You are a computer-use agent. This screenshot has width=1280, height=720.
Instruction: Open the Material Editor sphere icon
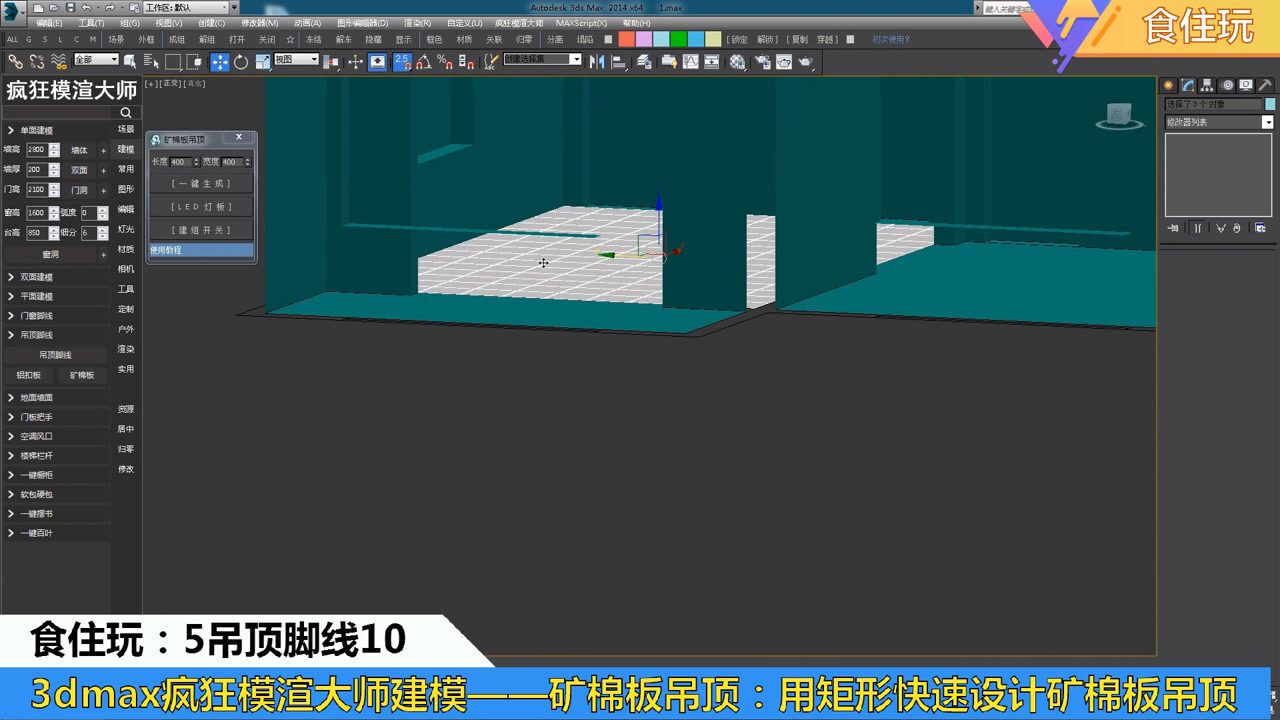point(737,61)
